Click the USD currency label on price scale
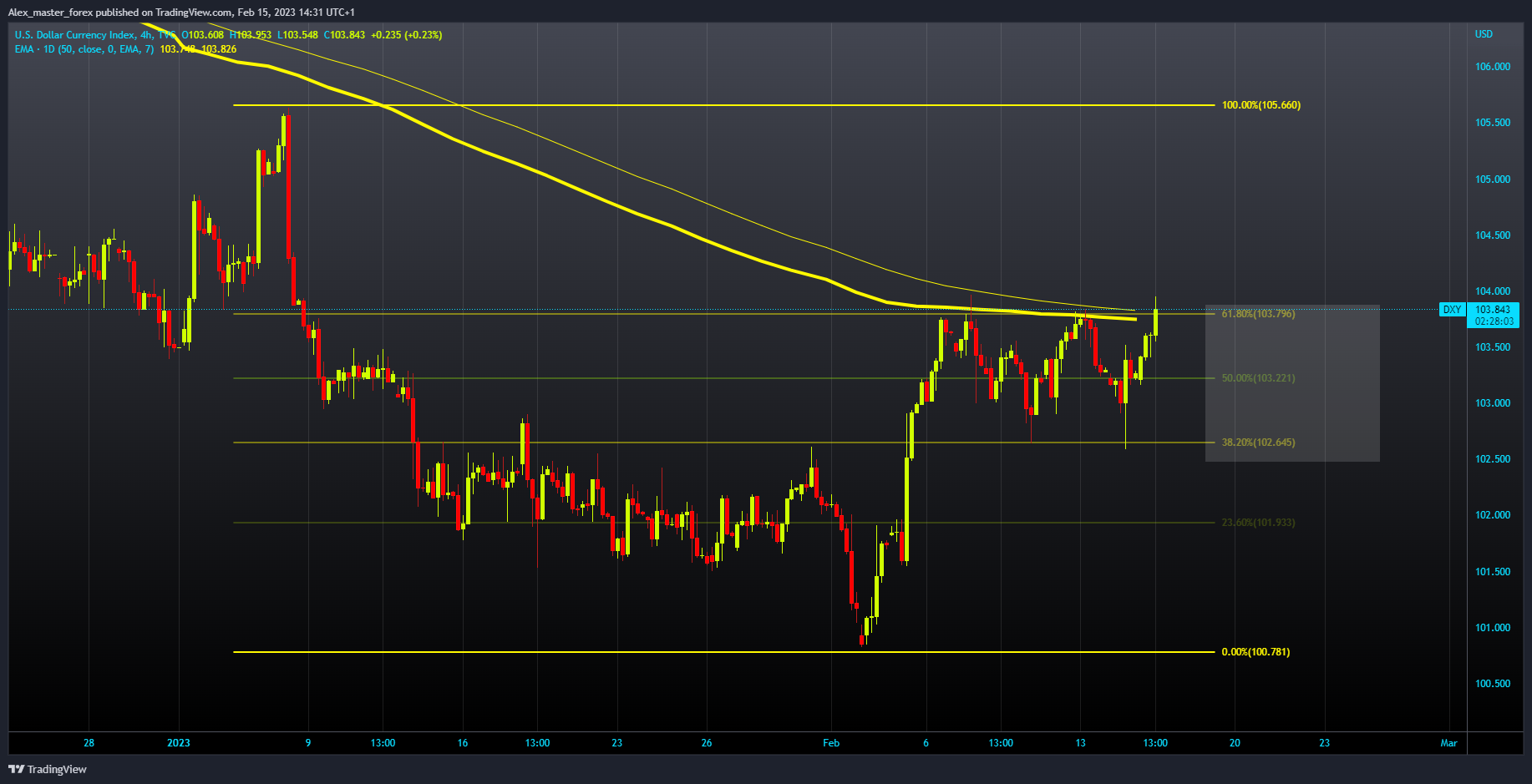Image resolution: width=1532 pixels, height=784 pixels. [x=1484, y=34]
